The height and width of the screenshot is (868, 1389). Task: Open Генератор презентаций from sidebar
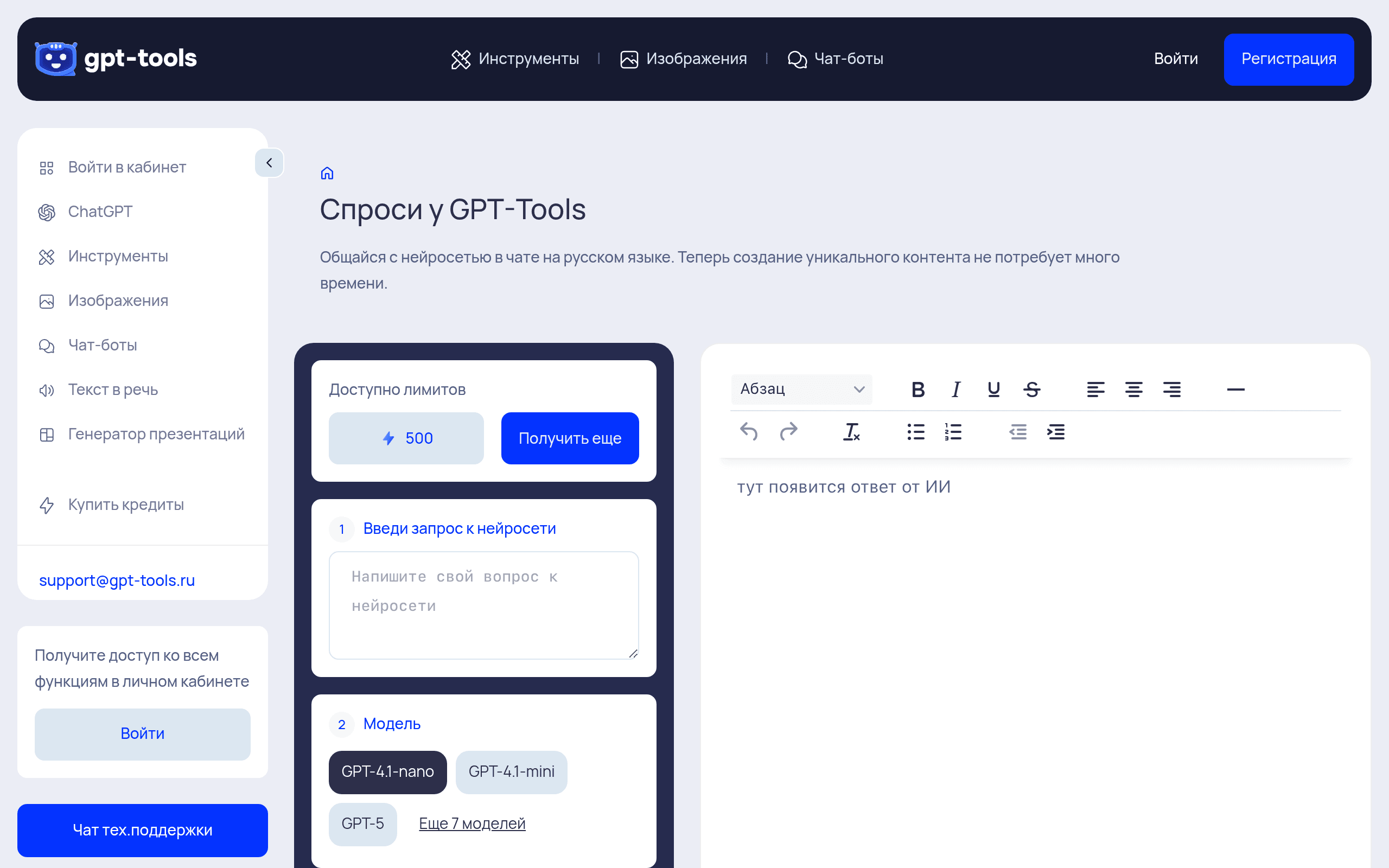tap(142, 434)
